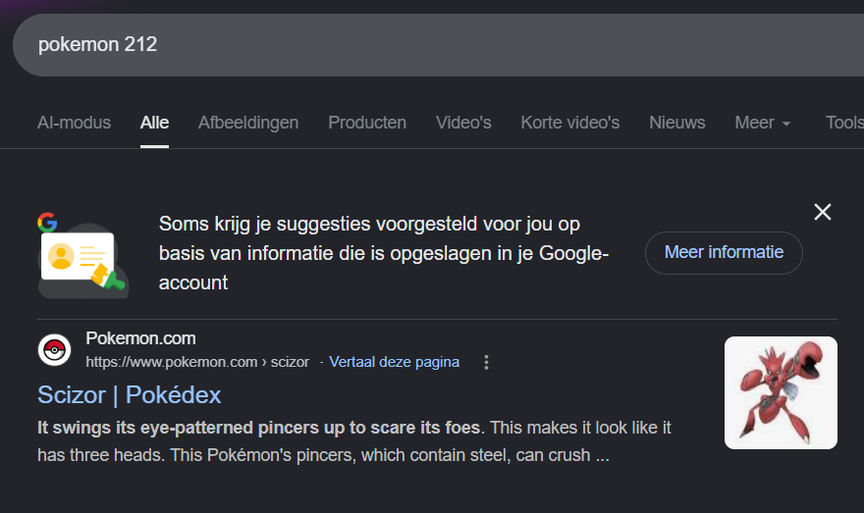Expand the Meer dropdown menu
This screenshot has width=864, height=513.
[762, 122]
